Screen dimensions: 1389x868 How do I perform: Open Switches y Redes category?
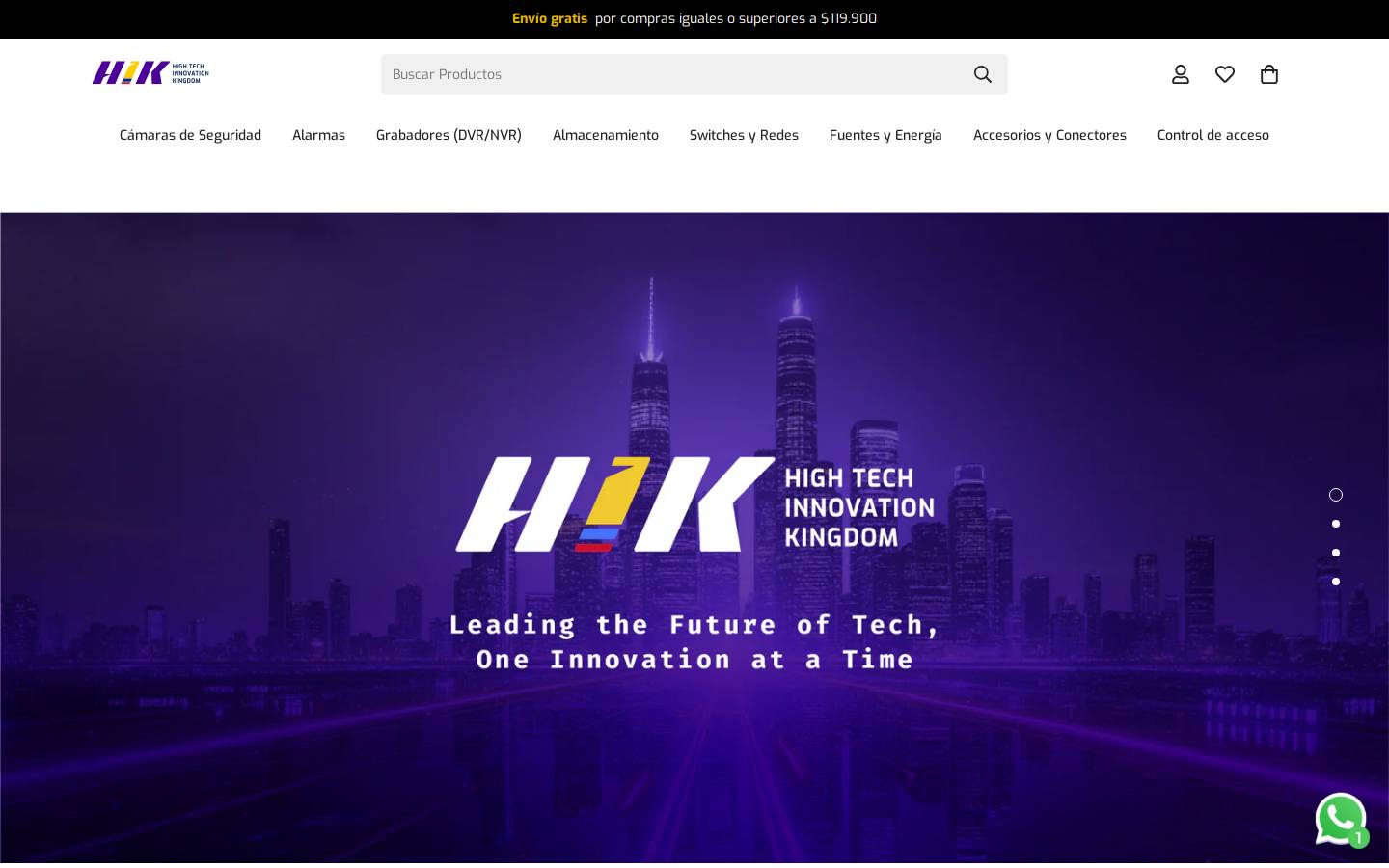coord(744,135)
